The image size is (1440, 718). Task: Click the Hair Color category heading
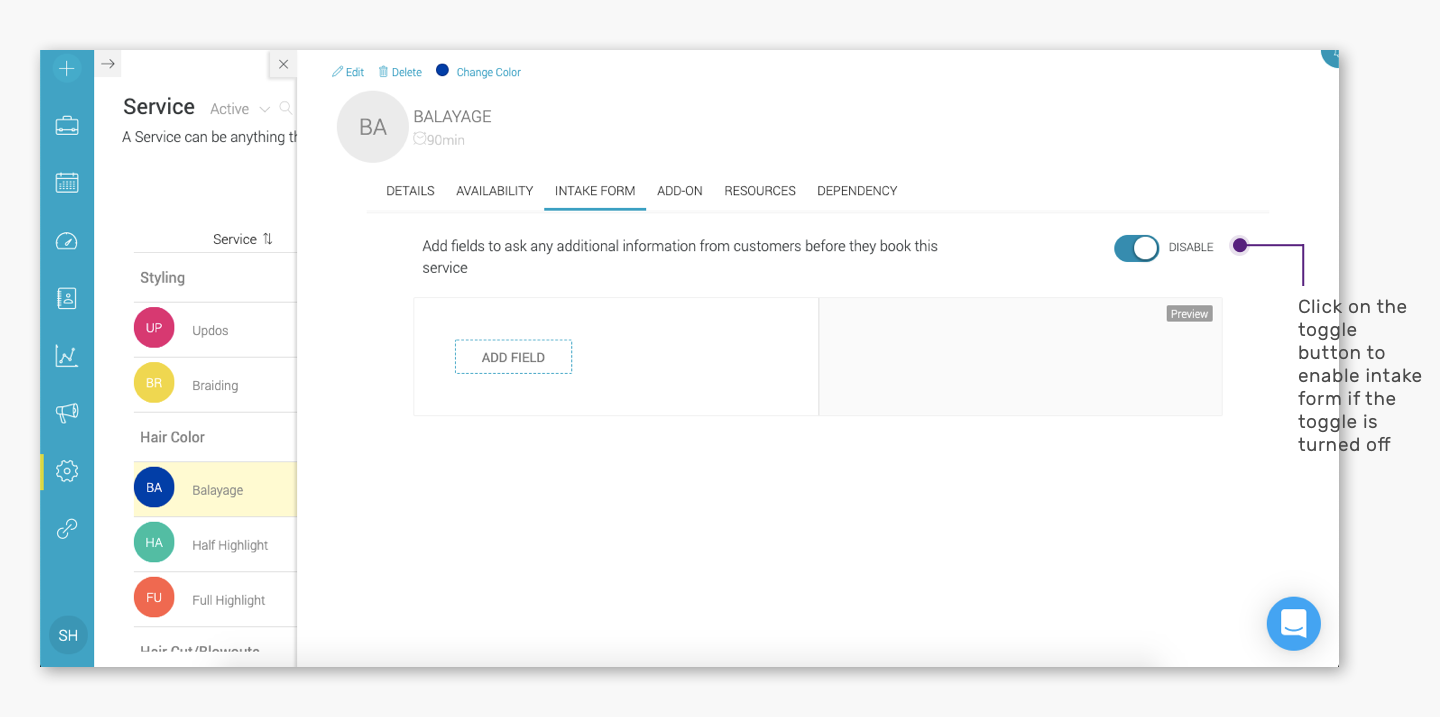click(x=172, y=437)
